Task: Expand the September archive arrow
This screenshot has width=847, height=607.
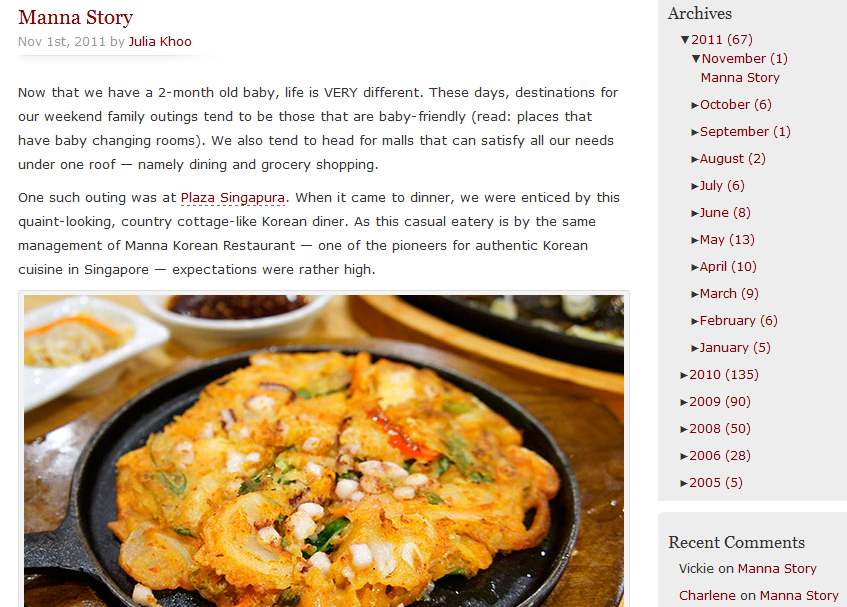Action: coord(695,132)
